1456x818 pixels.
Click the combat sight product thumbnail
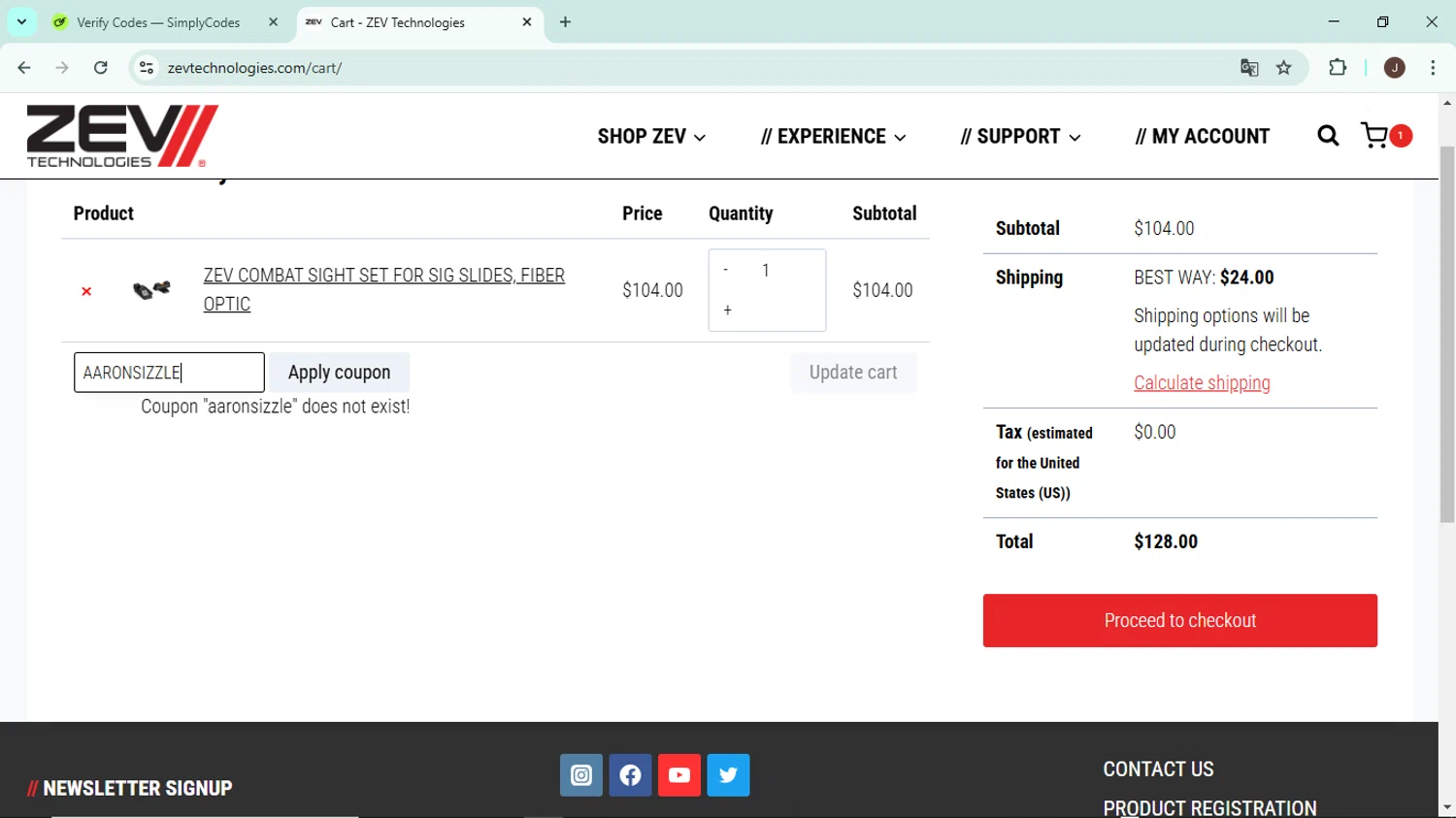click(151, 289)
